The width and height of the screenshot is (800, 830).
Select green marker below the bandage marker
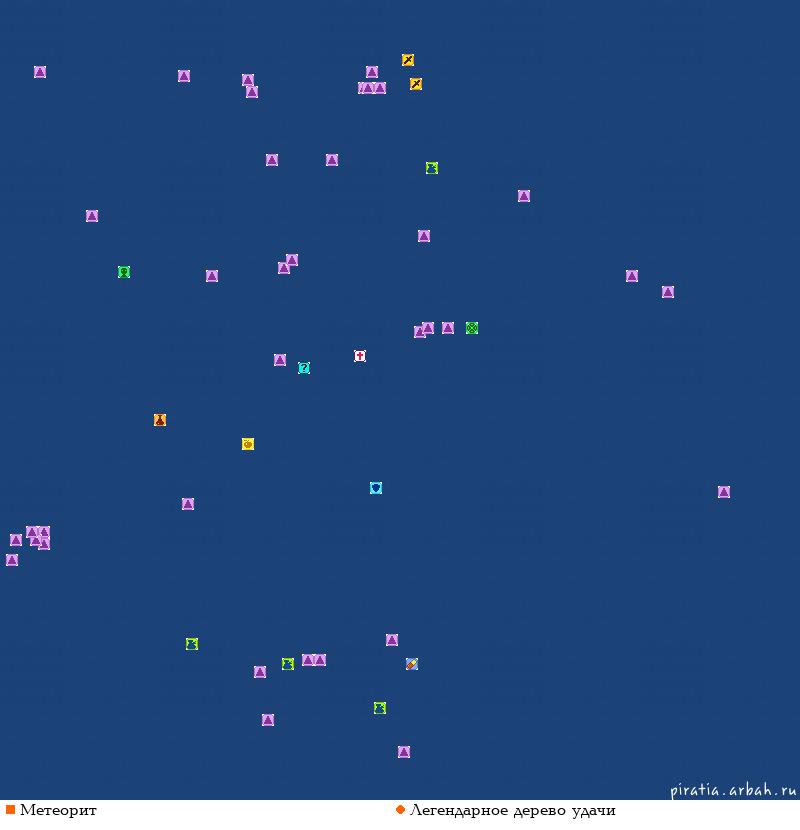[x=380, y=708]
